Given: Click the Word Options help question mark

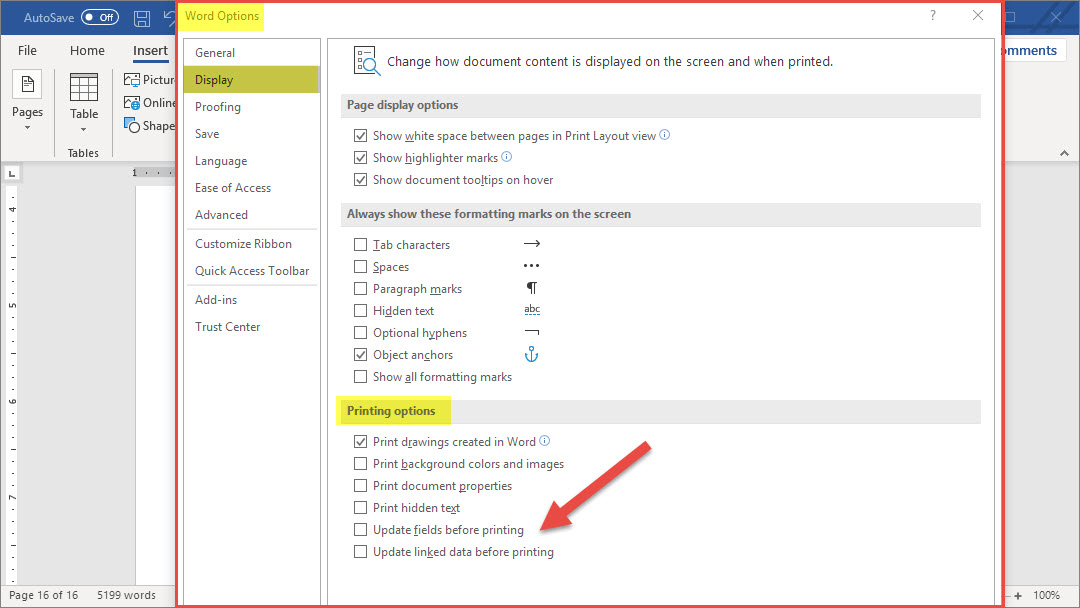Looking at the screenshot, I should 933,15.
